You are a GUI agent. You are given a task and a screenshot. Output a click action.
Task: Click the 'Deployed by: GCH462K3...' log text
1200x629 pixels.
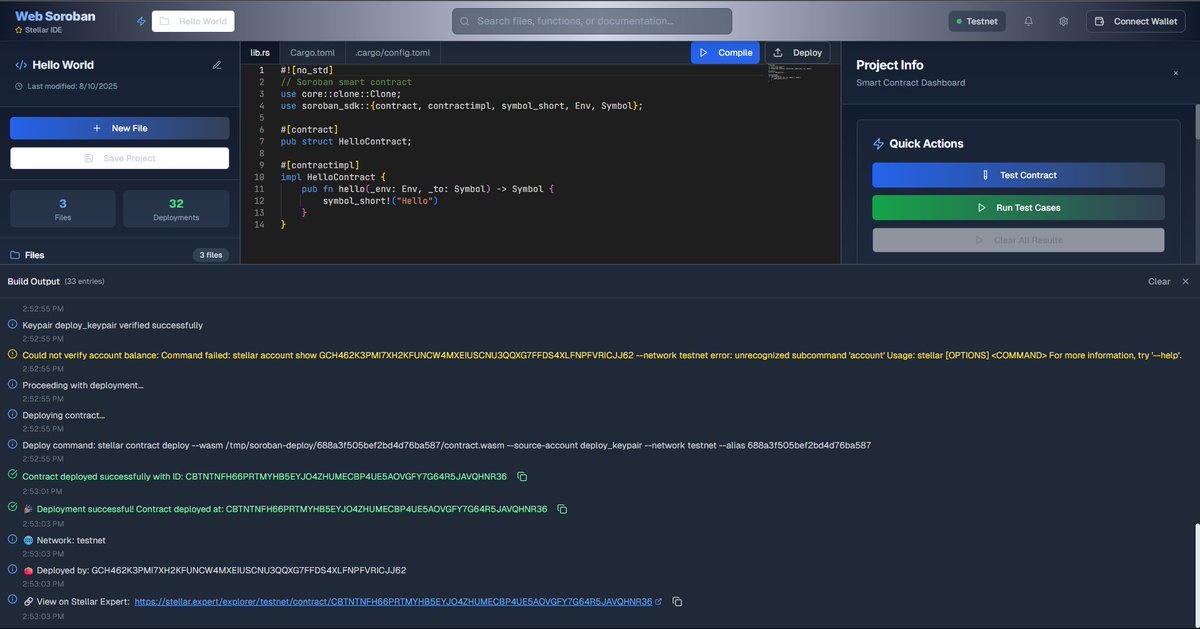[x=221, y=570]
